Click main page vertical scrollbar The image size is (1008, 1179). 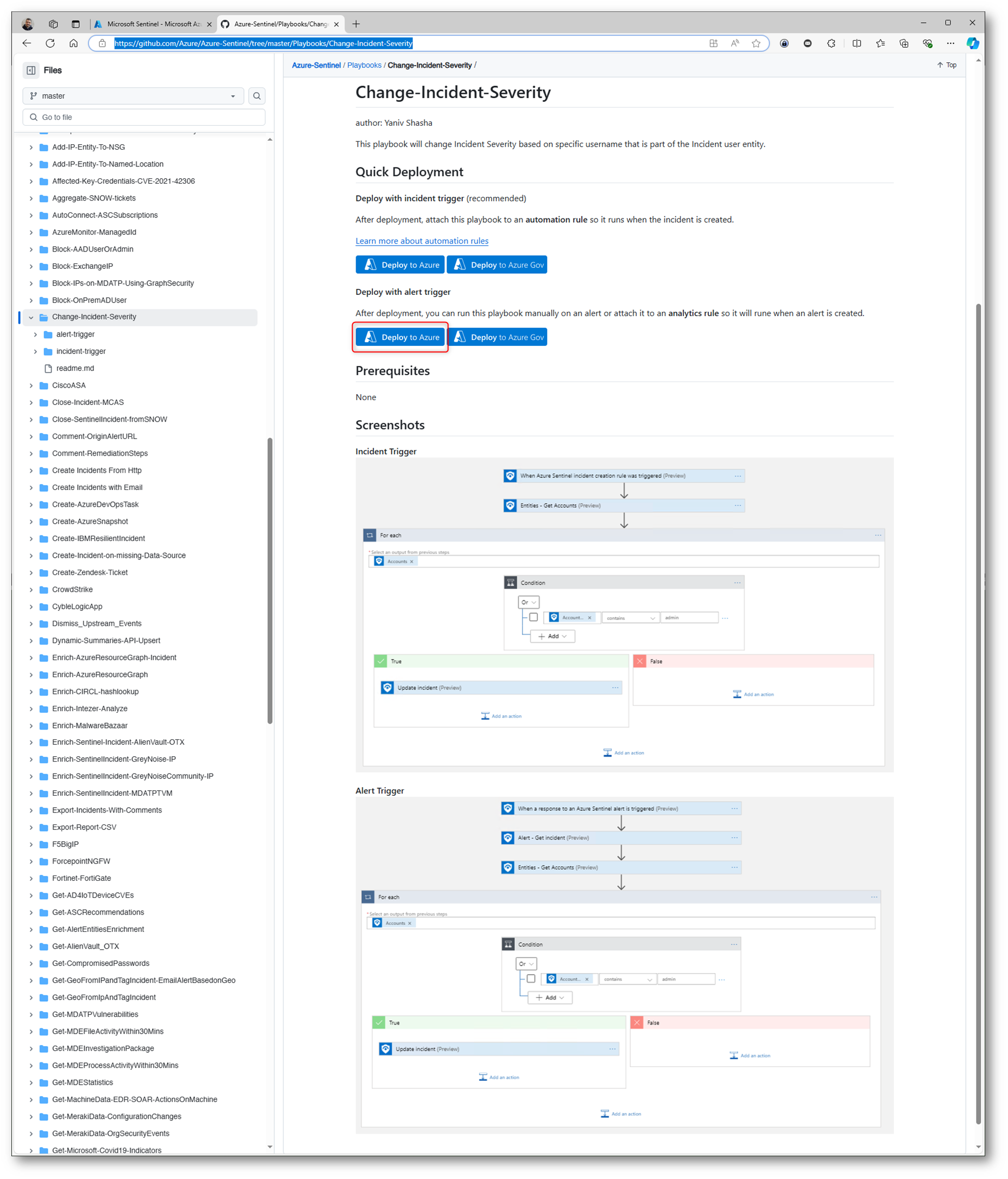pos(978,714)
